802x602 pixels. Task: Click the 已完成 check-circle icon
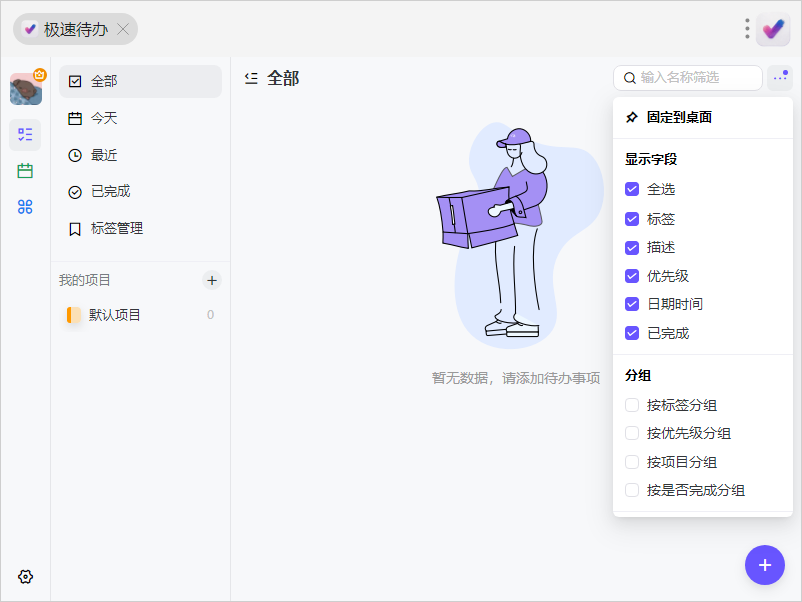(x=75, y=192)
